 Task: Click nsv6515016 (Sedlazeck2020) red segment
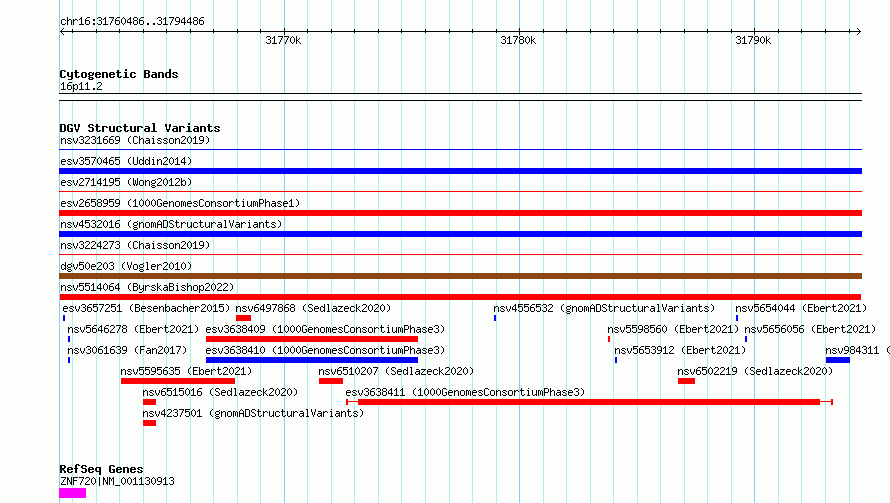[x=149, y=402]
